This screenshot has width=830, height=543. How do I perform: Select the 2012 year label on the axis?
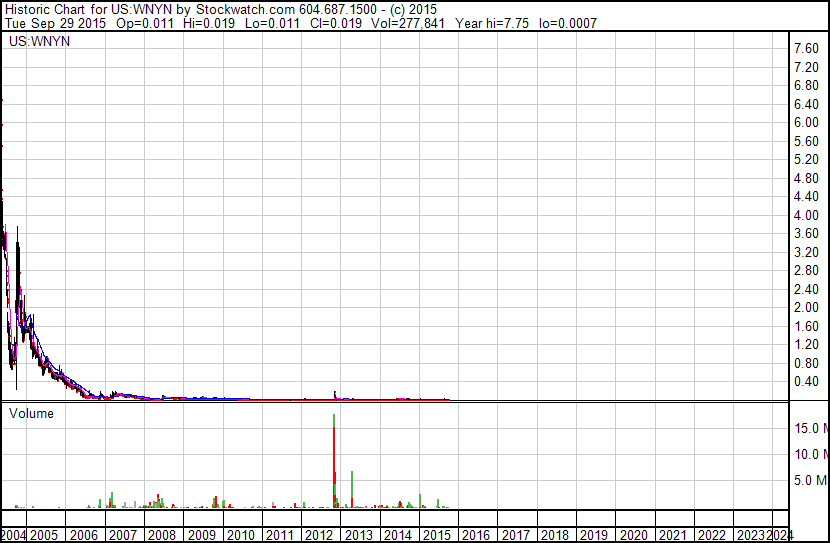click(319, 535)
